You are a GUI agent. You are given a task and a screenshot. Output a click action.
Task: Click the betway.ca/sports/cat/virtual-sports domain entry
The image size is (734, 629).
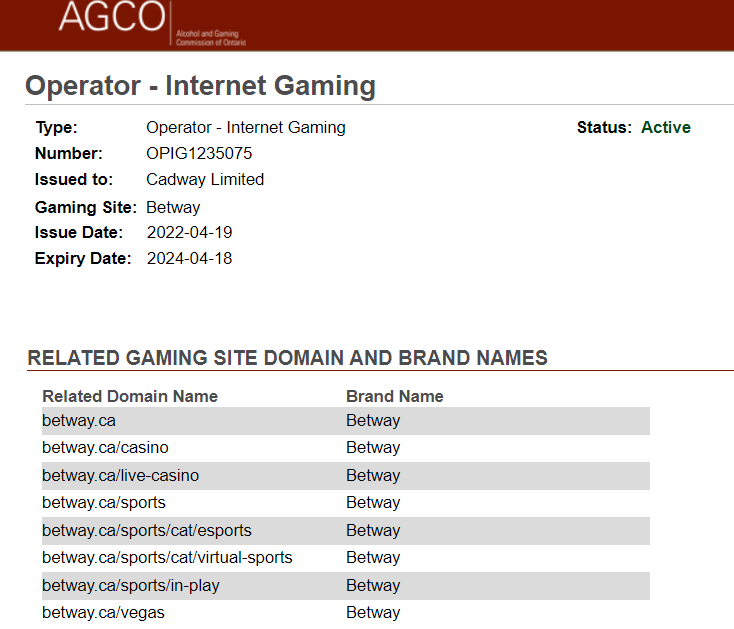click(167, 558)
